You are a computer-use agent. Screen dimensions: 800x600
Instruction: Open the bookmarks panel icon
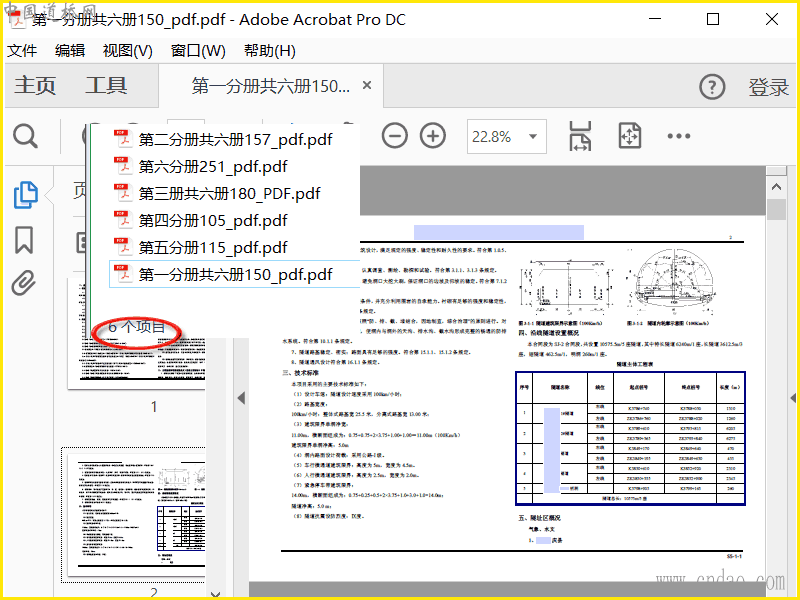(24, 240)
